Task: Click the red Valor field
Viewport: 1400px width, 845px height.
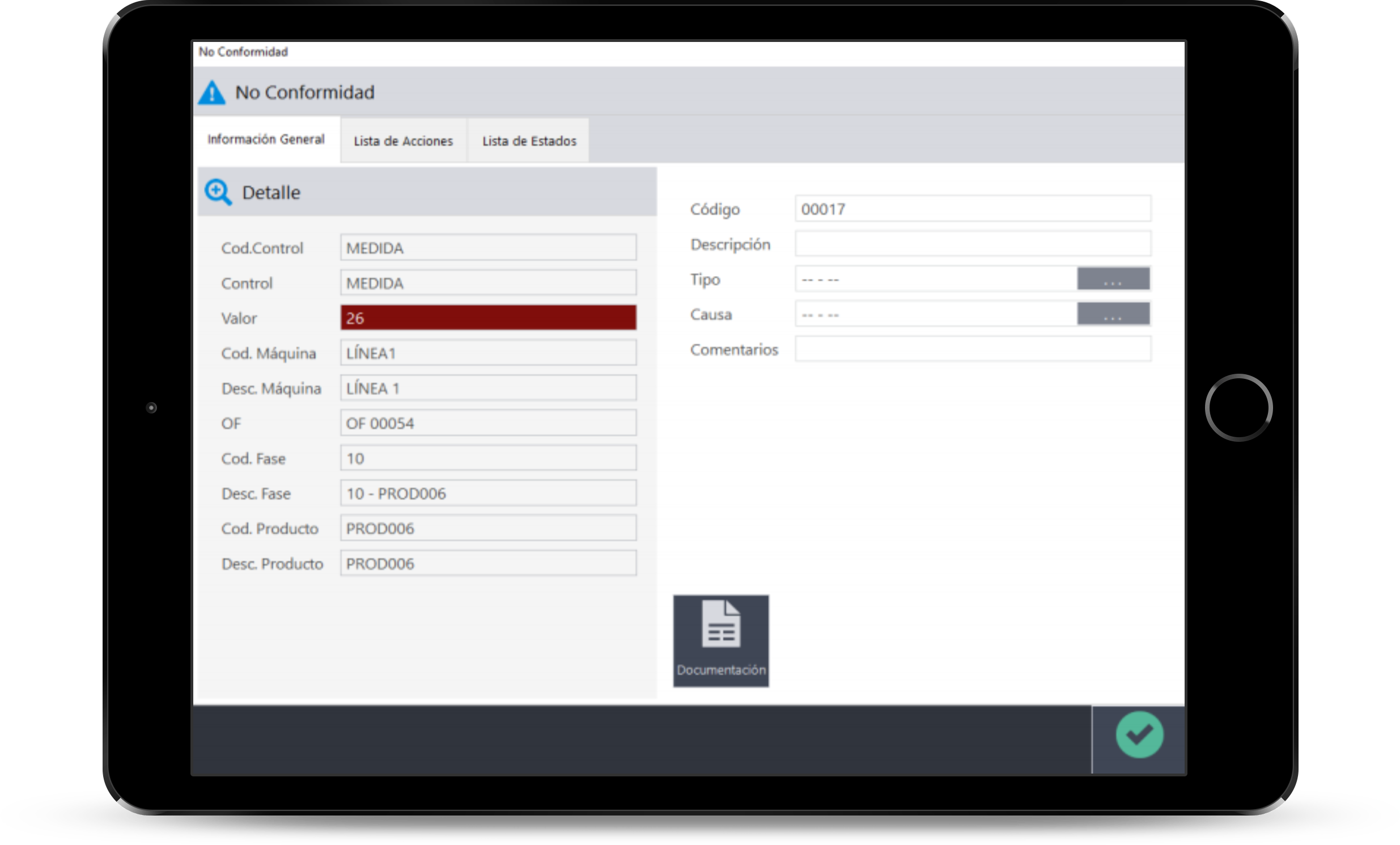Action: coord(488,318)
